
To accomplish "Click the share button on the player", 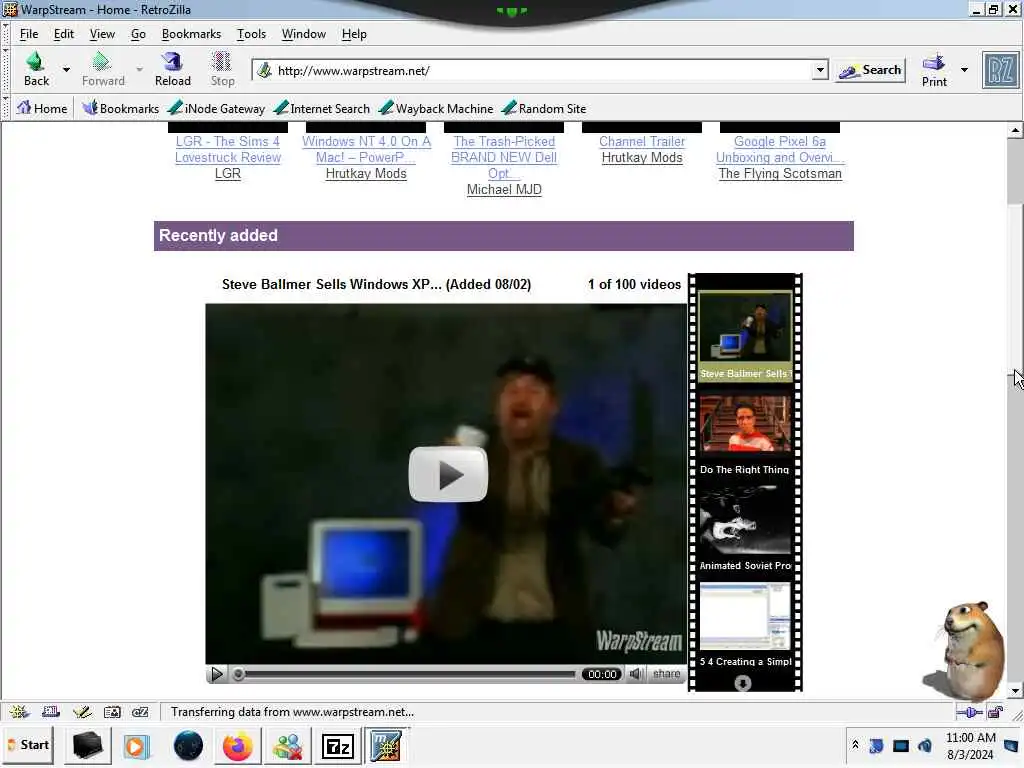I will point(666,674).
